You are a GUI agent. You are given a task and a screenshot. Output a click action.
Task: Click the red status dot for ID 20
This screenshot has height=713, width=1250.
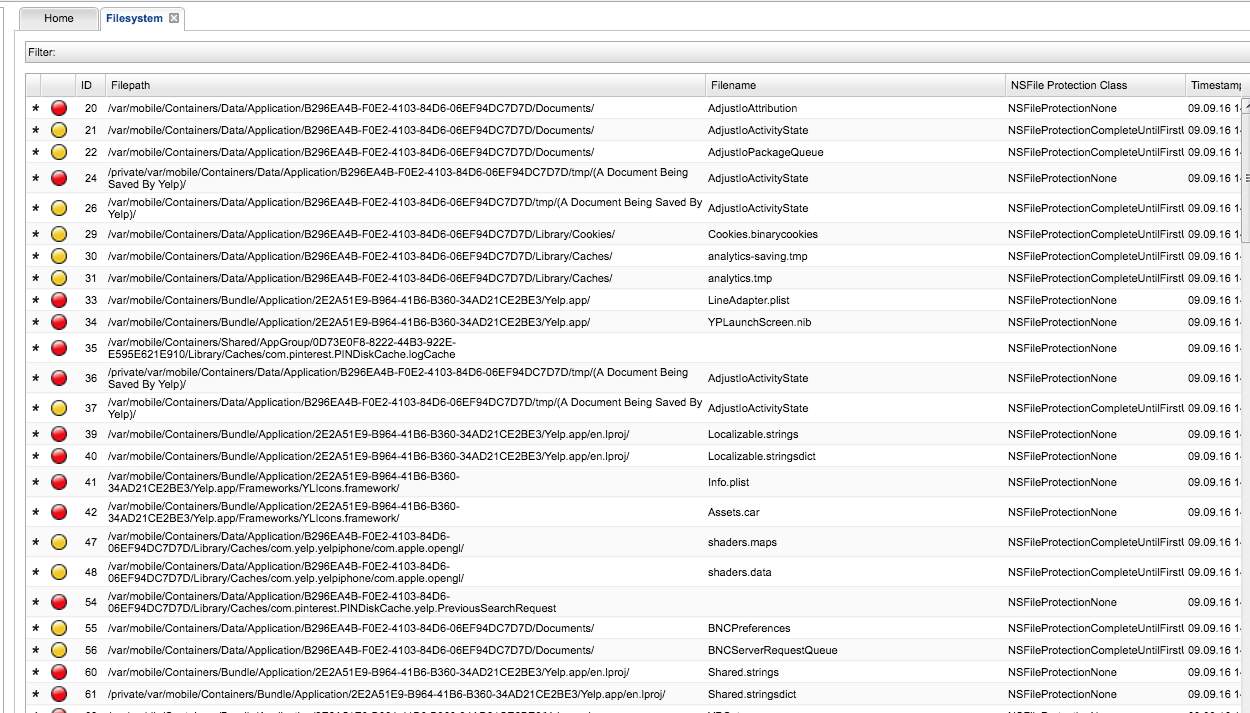point(59,108)
